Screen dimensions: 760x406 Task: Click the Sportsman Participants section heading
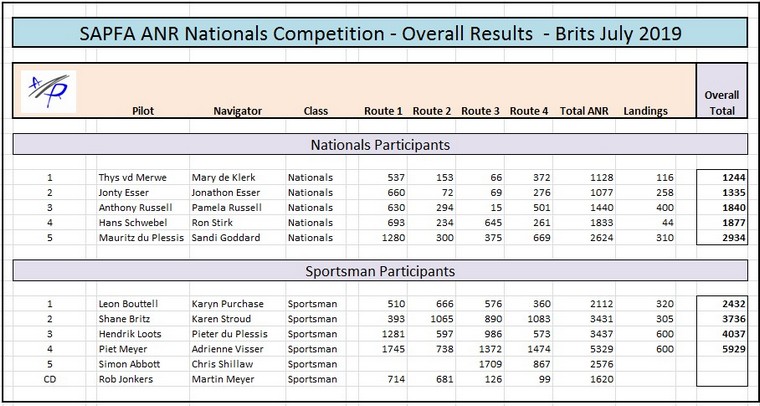pos(380,271)
